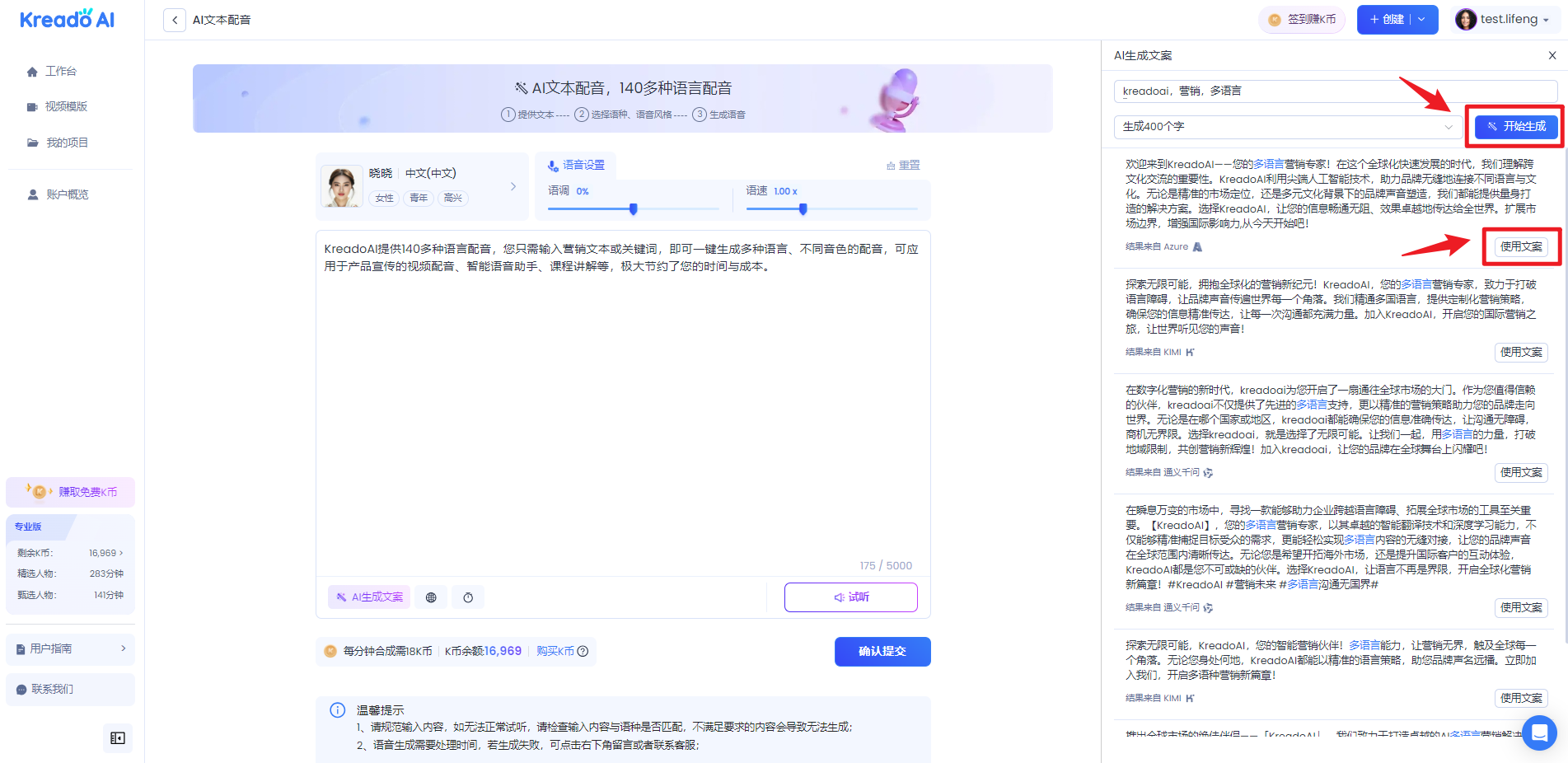The width and height of the screenshot is (1568, 763).
Task: Click 重置 to reset voice settings
Action: pos(903,166)
